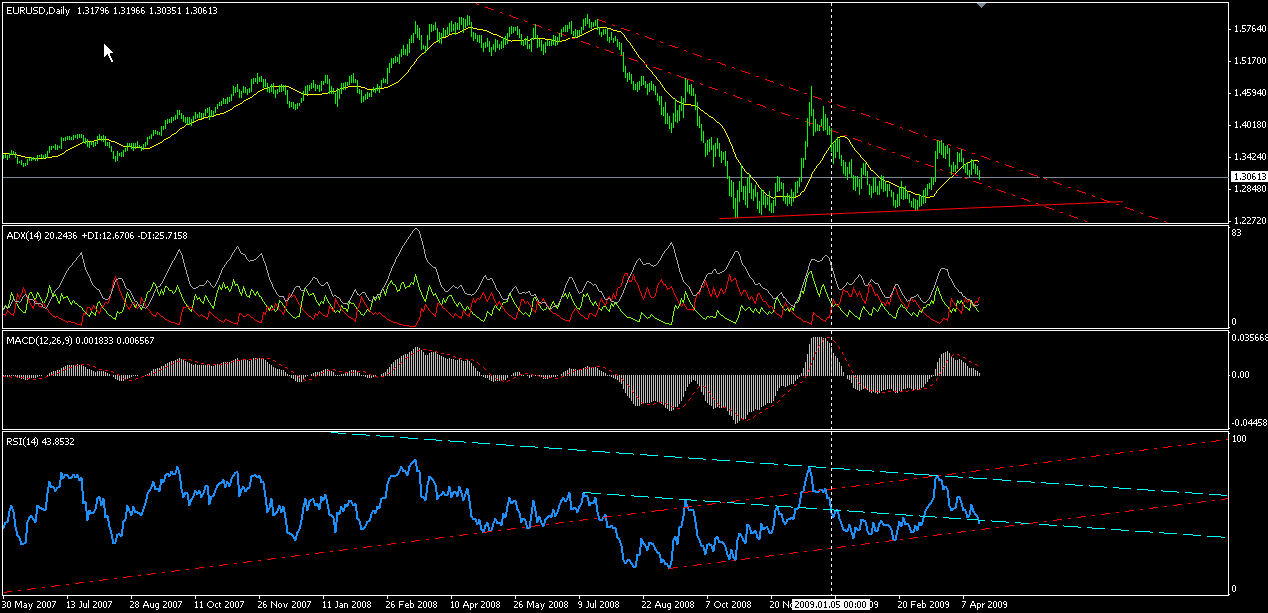Click the 1.40180 price axis label
This screenshot has height=613, width=1268.
pyautogui.click(x=1250, y=125)
